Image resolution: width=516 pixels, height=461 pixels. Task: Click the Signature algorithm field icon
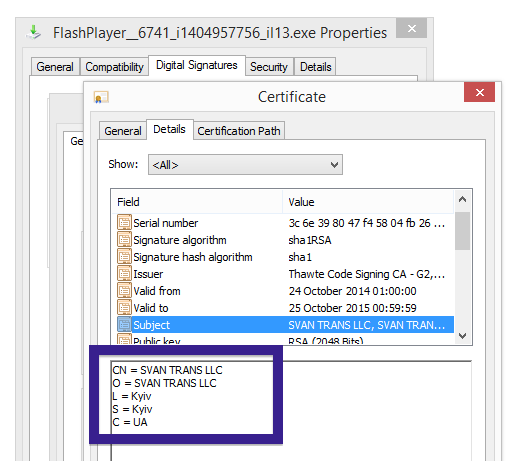pos(124,240)
